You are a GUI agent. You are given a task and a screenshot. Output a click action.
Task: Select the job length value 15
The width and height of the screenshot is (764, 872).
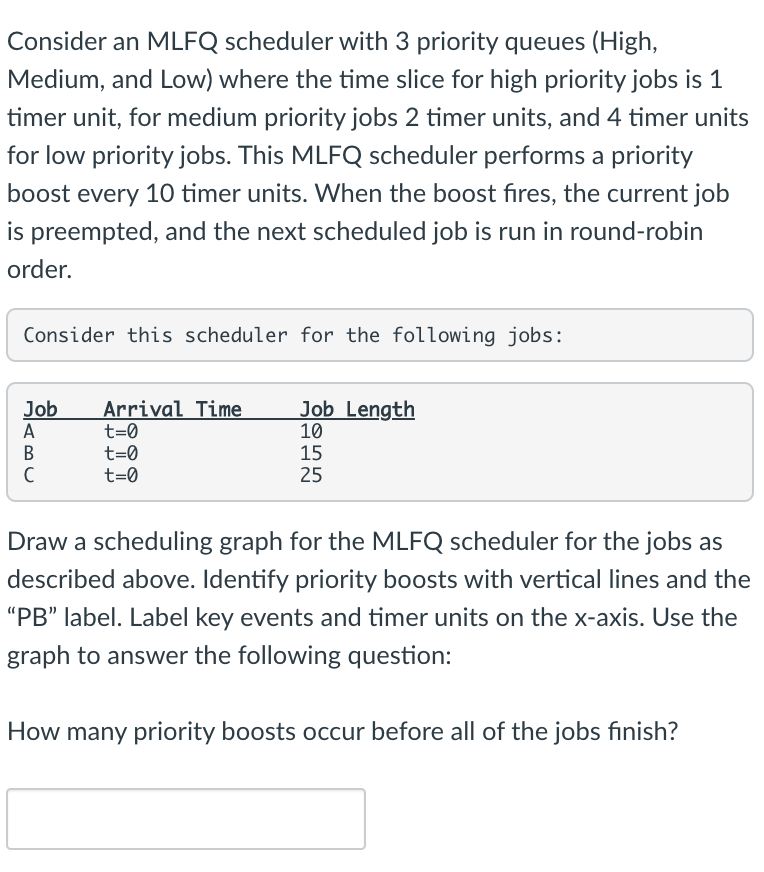point(310,453)
